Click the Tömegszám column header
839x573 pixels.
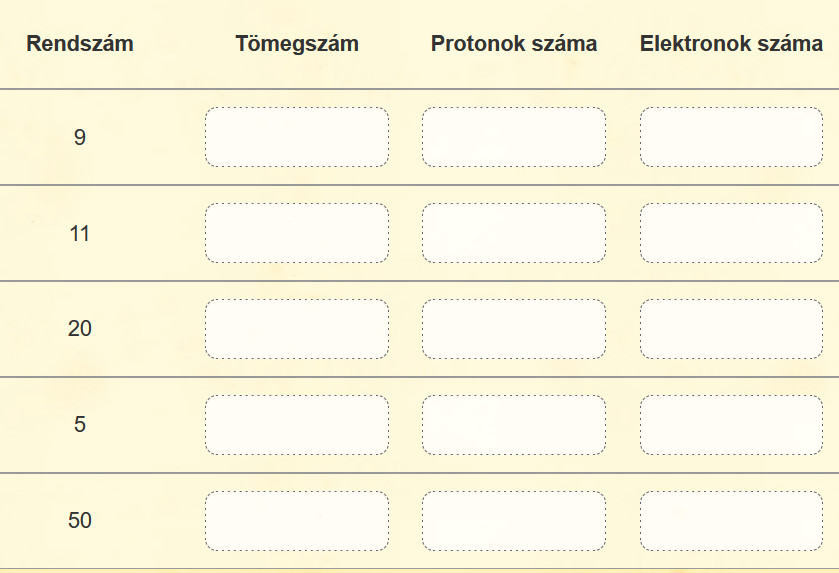coord(297,44)
